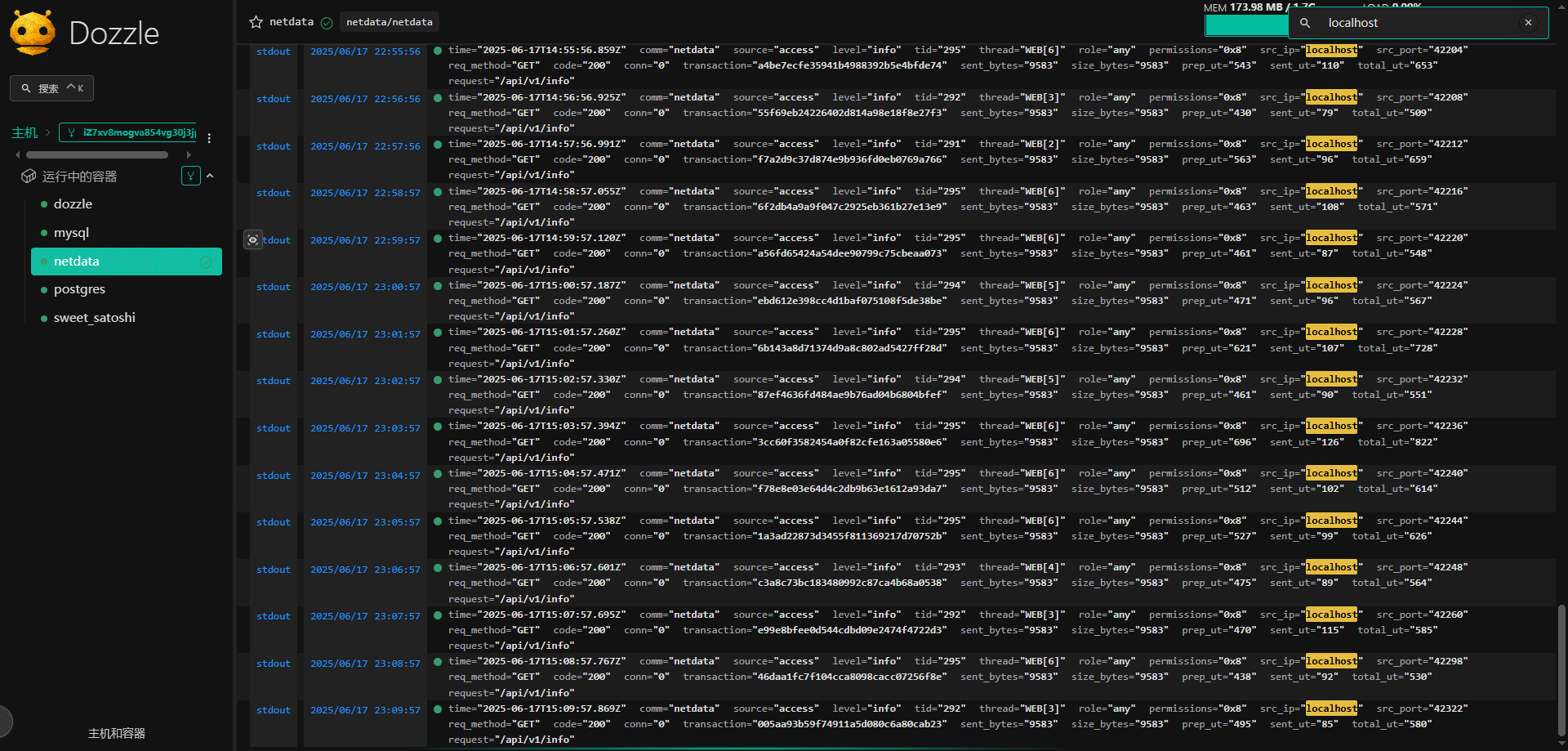Click the MEM usage progress bar
Viewport: 1568px width, 751px height.
1245,25
